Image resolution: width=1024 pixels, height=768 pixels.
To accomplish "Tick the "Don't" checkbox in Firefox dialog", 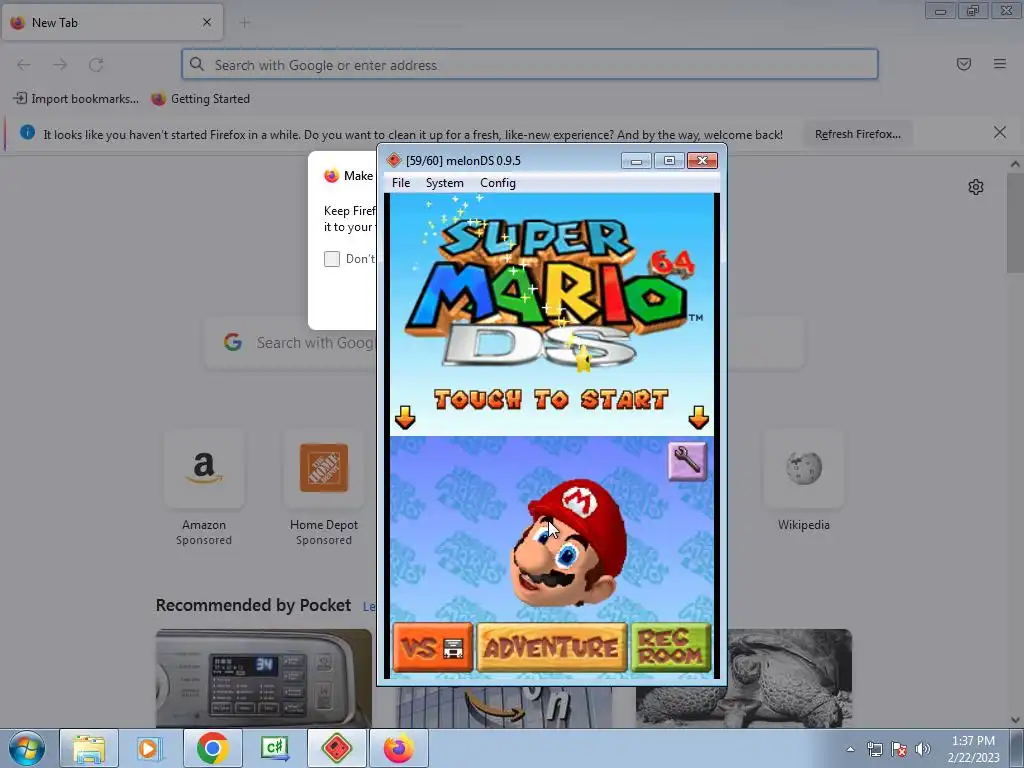I will pos(332,259).
